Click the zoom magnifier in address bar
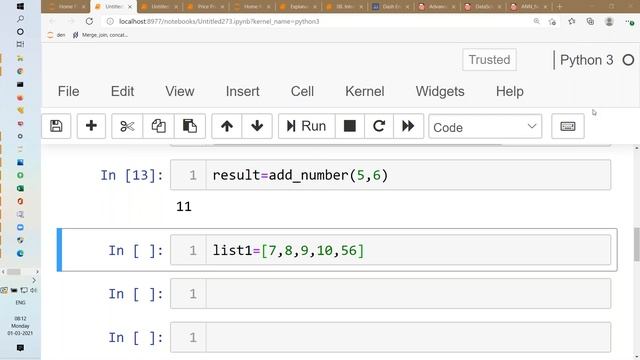The image size is (640, 360). coord(536,21)
